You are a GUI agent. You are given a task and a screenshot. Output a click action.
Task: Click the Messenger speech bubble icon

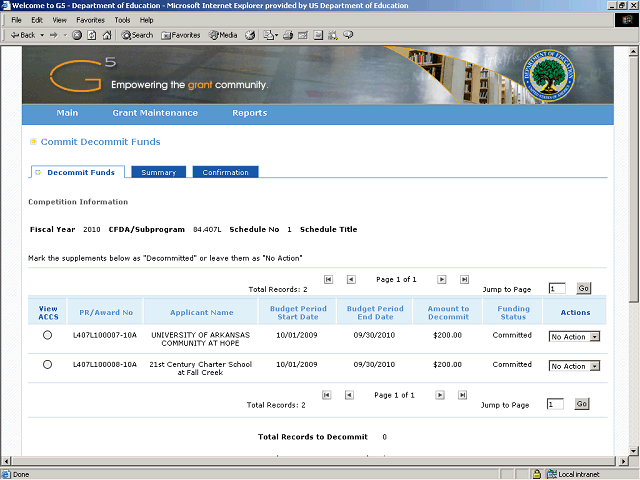tap(348, 35)
